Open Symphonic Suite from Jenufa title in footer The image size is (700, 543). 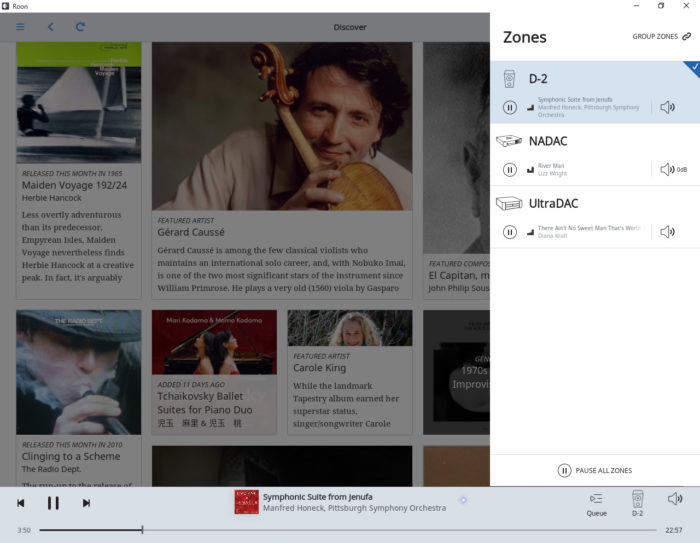coord(317,497)
